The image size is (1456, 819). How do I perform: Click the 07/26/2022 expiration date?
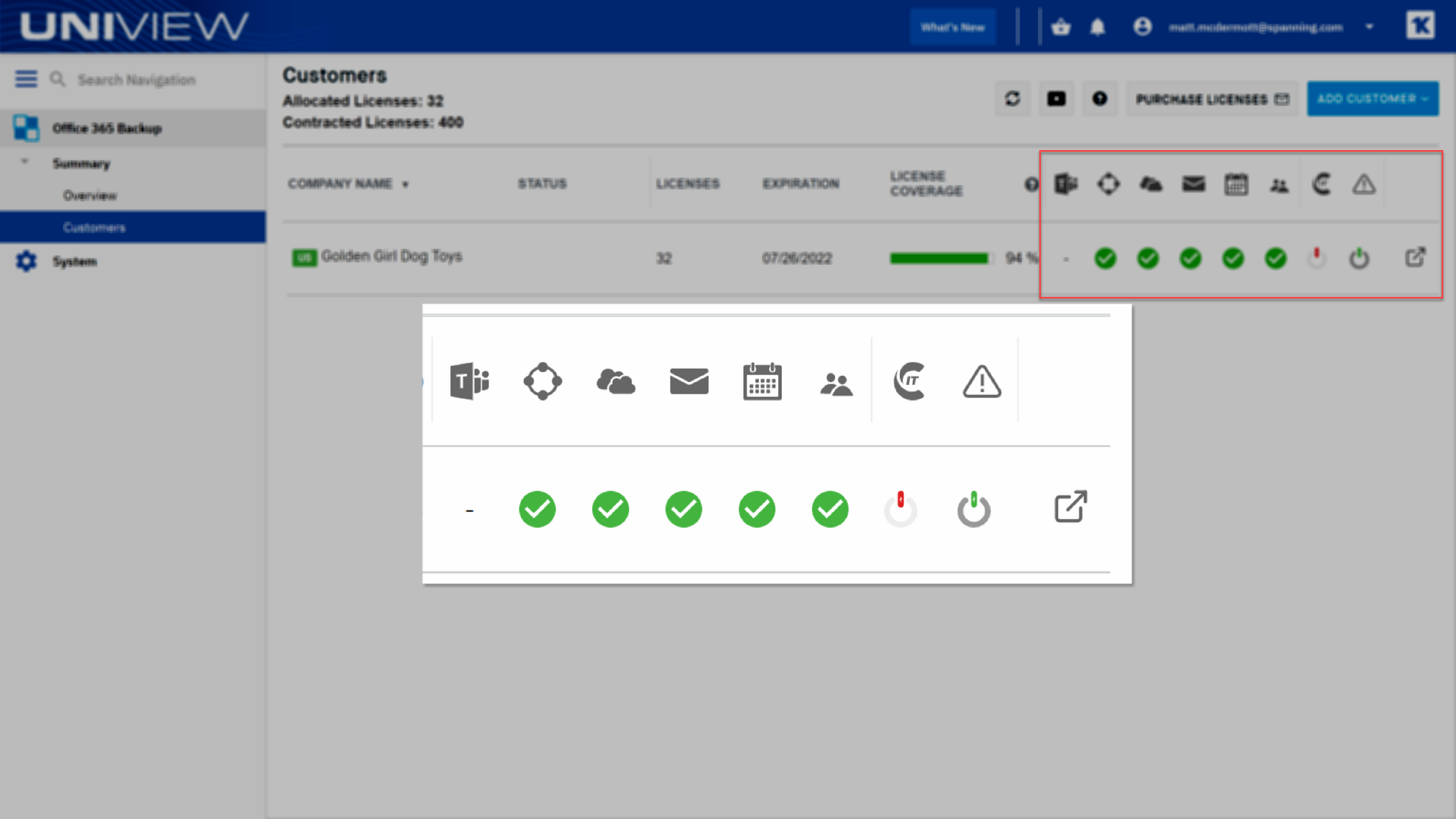pyautogui.click(x=796, y=258)
